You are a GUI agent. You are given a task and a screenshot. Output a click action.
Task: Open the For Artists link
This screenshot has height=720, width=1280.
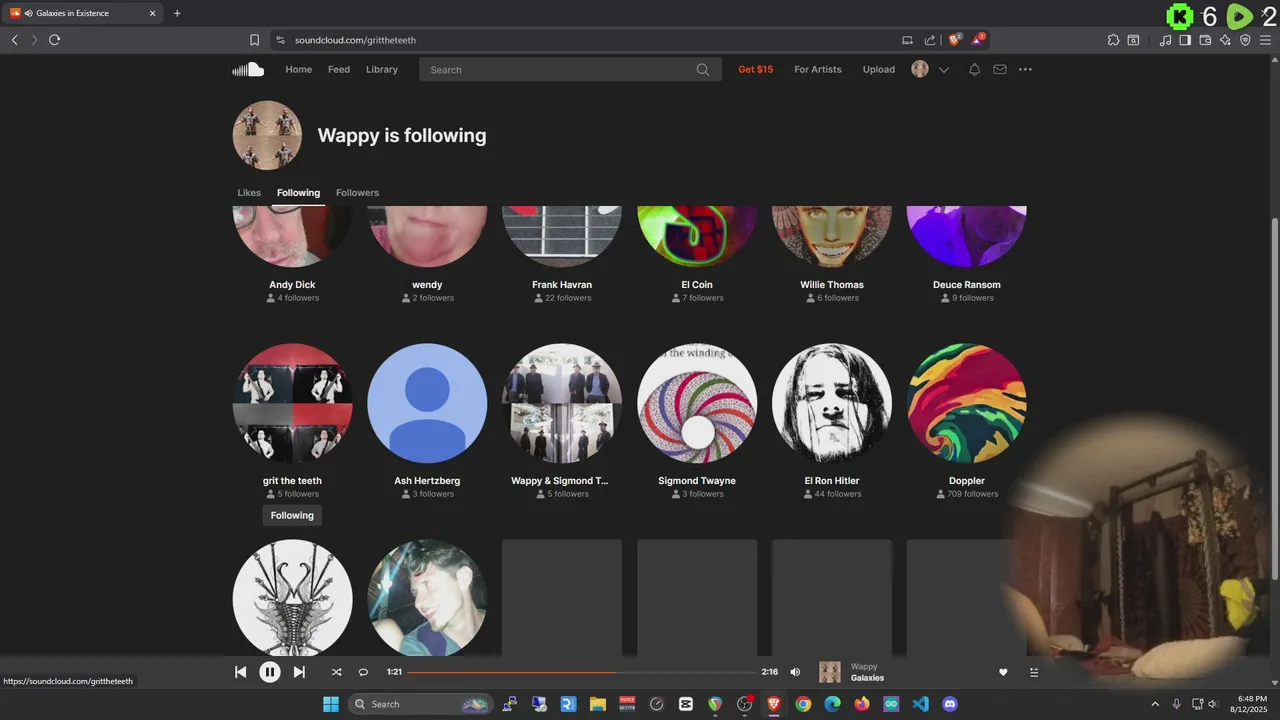coord(818,69)
